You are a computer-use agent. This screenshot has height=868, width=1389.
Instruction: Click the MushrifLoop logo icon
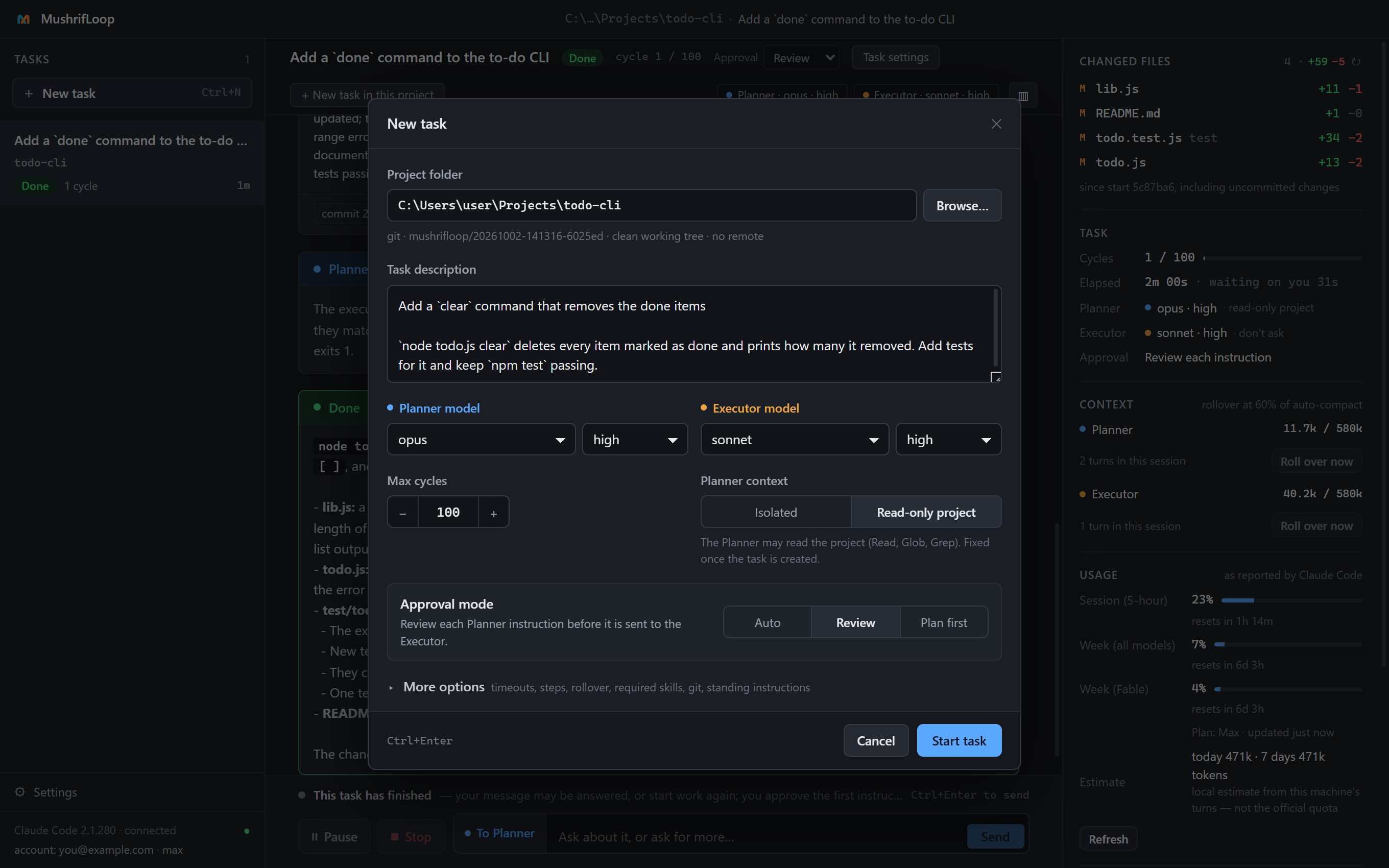pos(23,19)
